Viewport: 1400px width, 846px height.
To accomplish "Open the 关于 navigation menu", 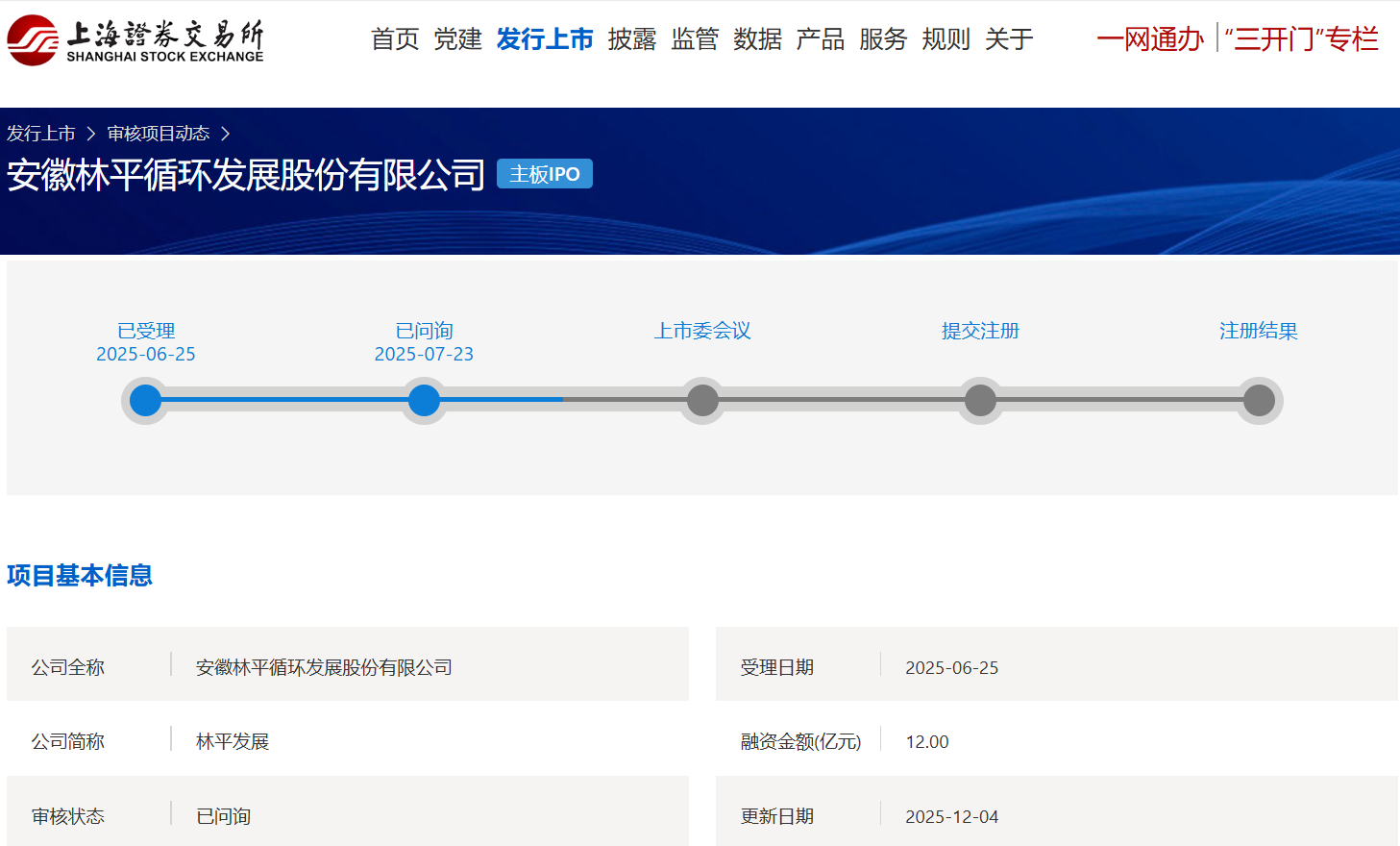I will (1009, 39).
